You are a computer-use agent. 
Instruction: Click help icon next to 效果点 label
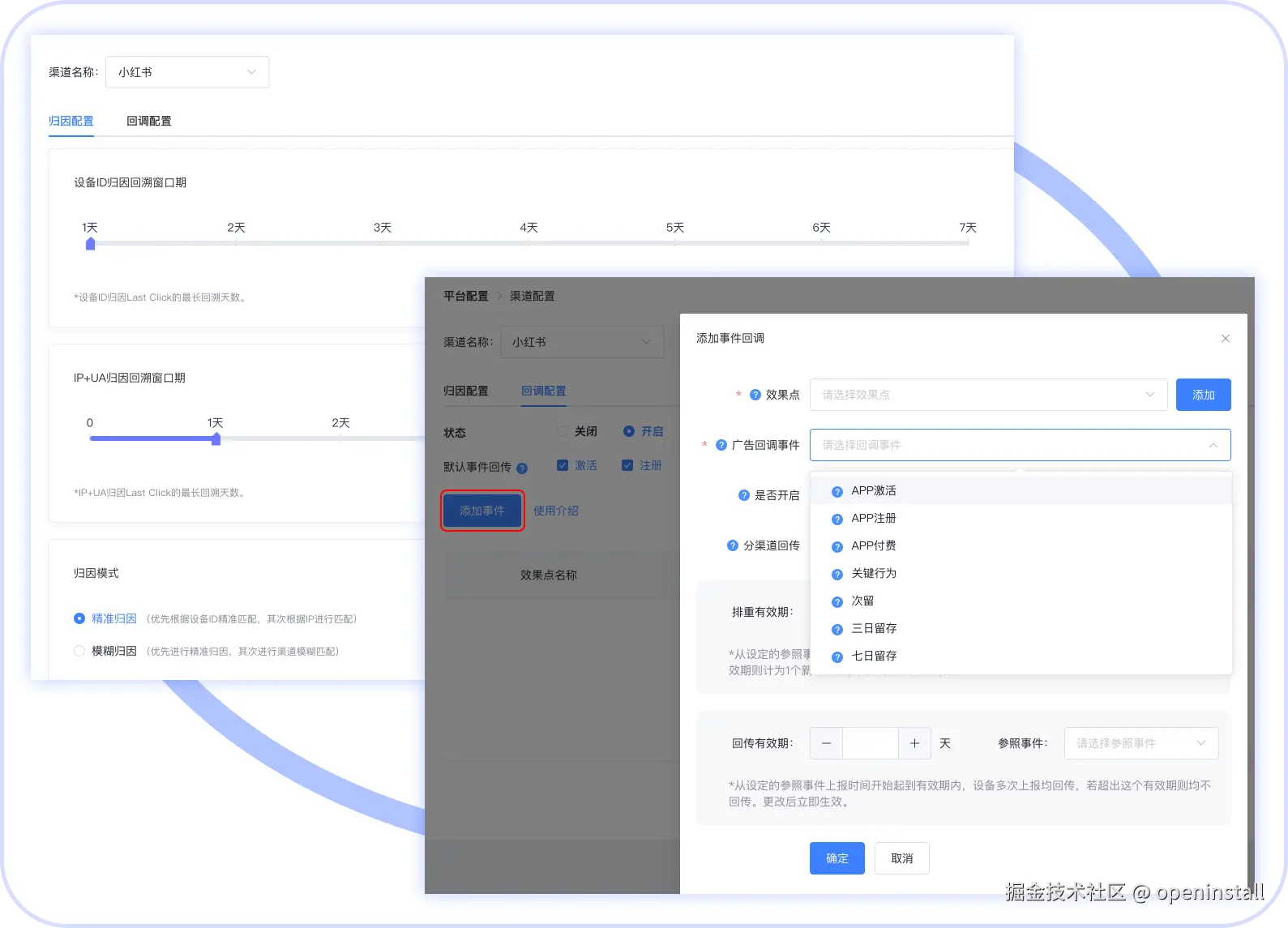(755, 395)
